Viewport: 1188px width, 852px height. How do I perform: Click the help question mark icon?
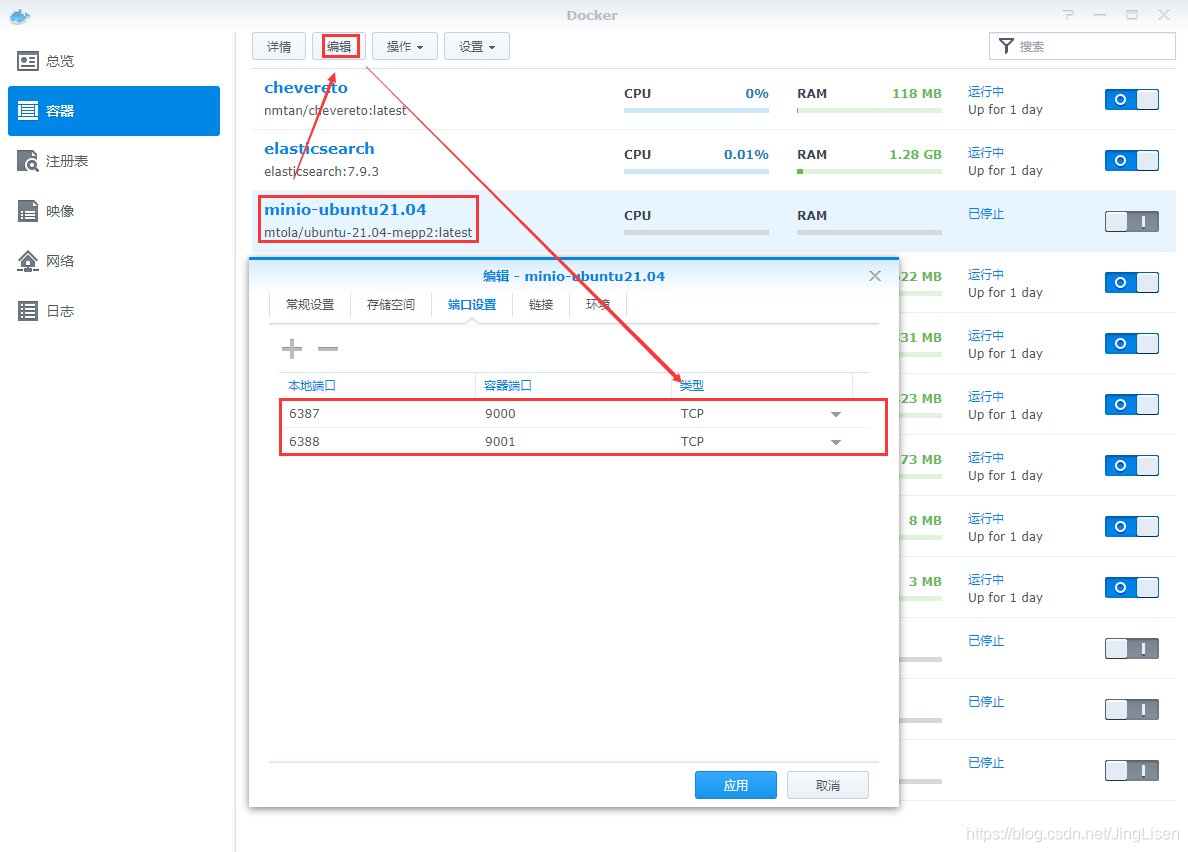(x=1068, y=15)
